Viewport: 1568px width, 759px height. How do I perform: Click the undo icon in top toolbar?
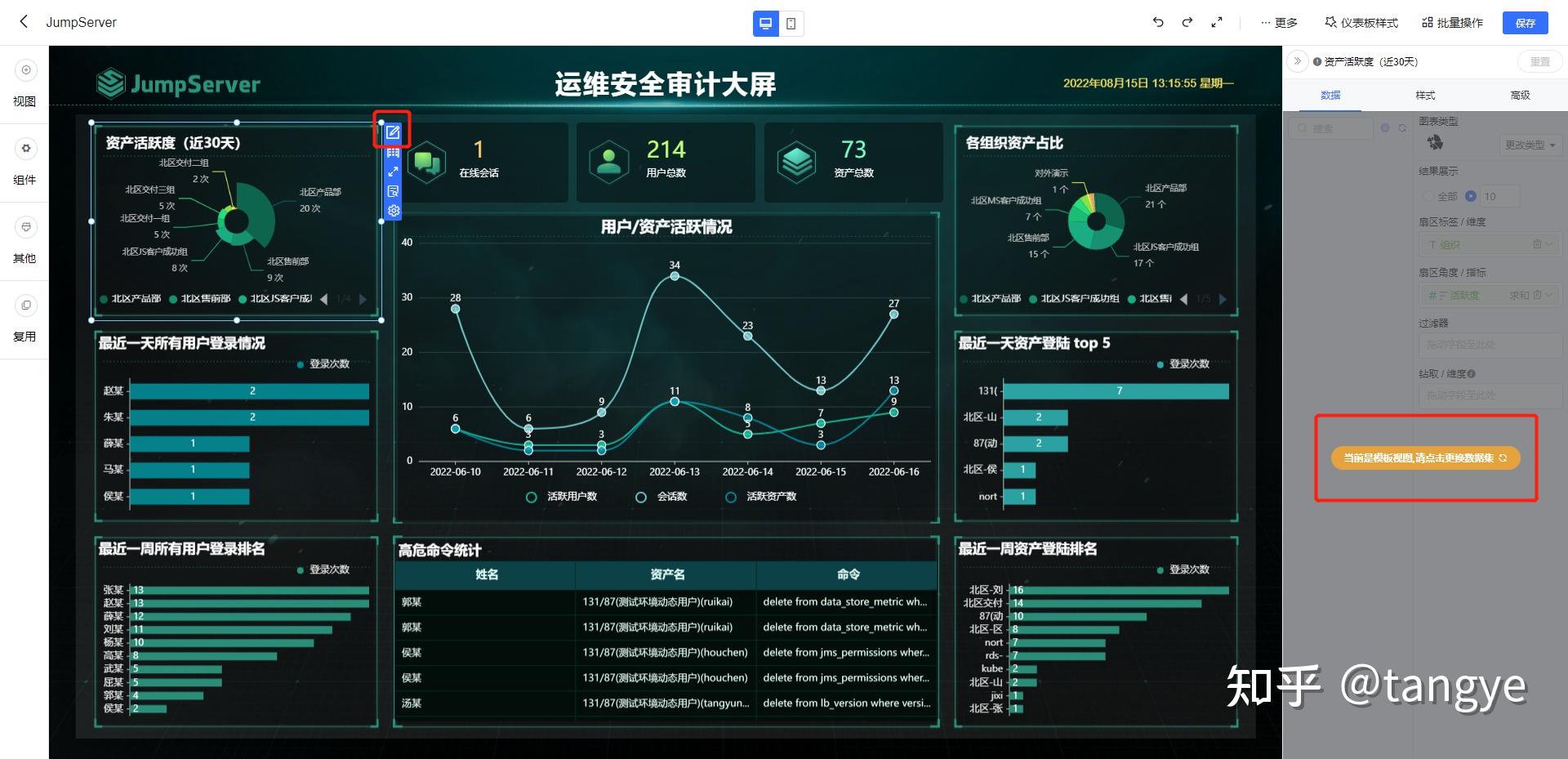pos(1157,23)
